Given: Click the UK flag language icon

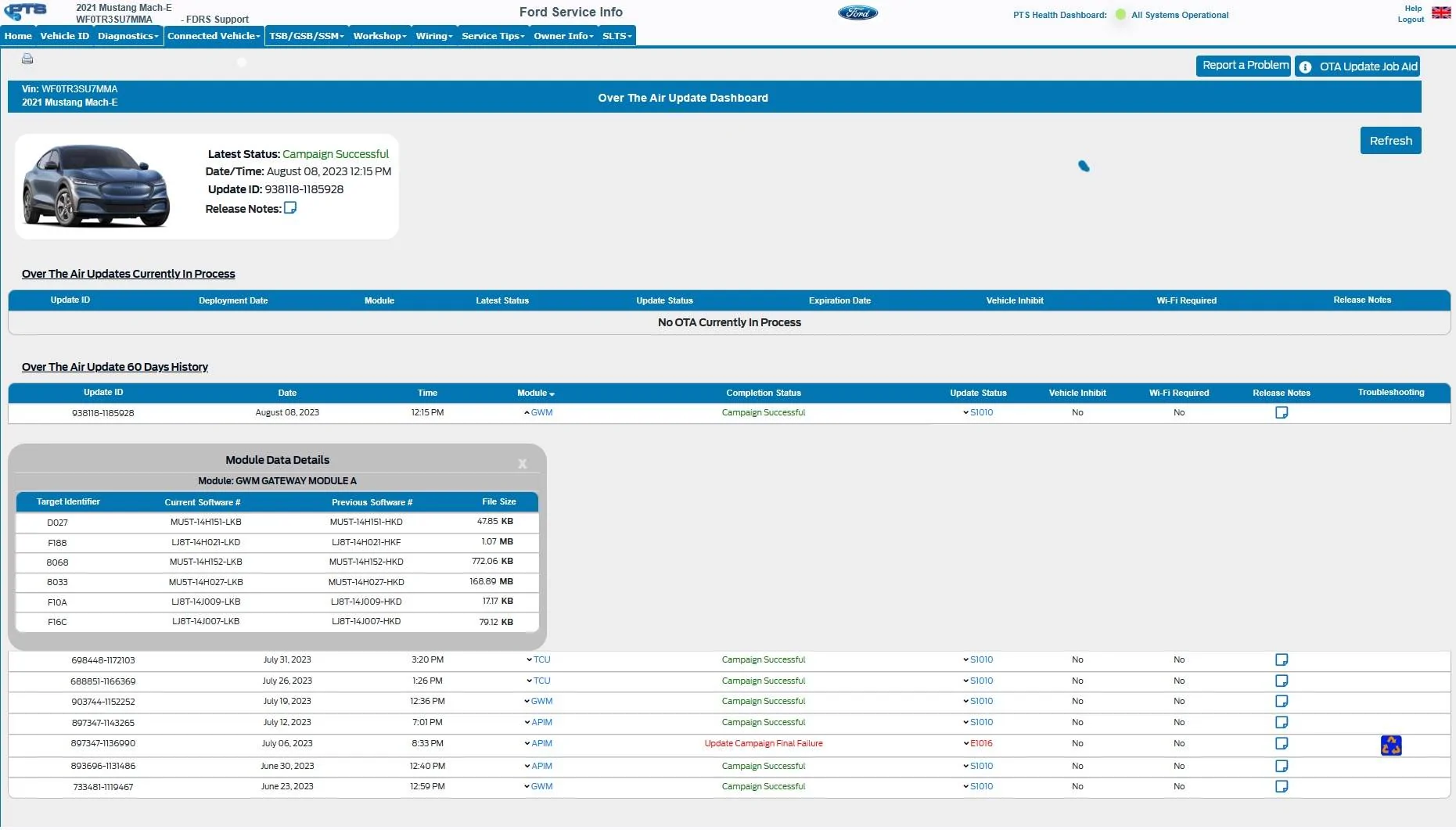Looking at the screenshot, I should [x=1441, y=13].
